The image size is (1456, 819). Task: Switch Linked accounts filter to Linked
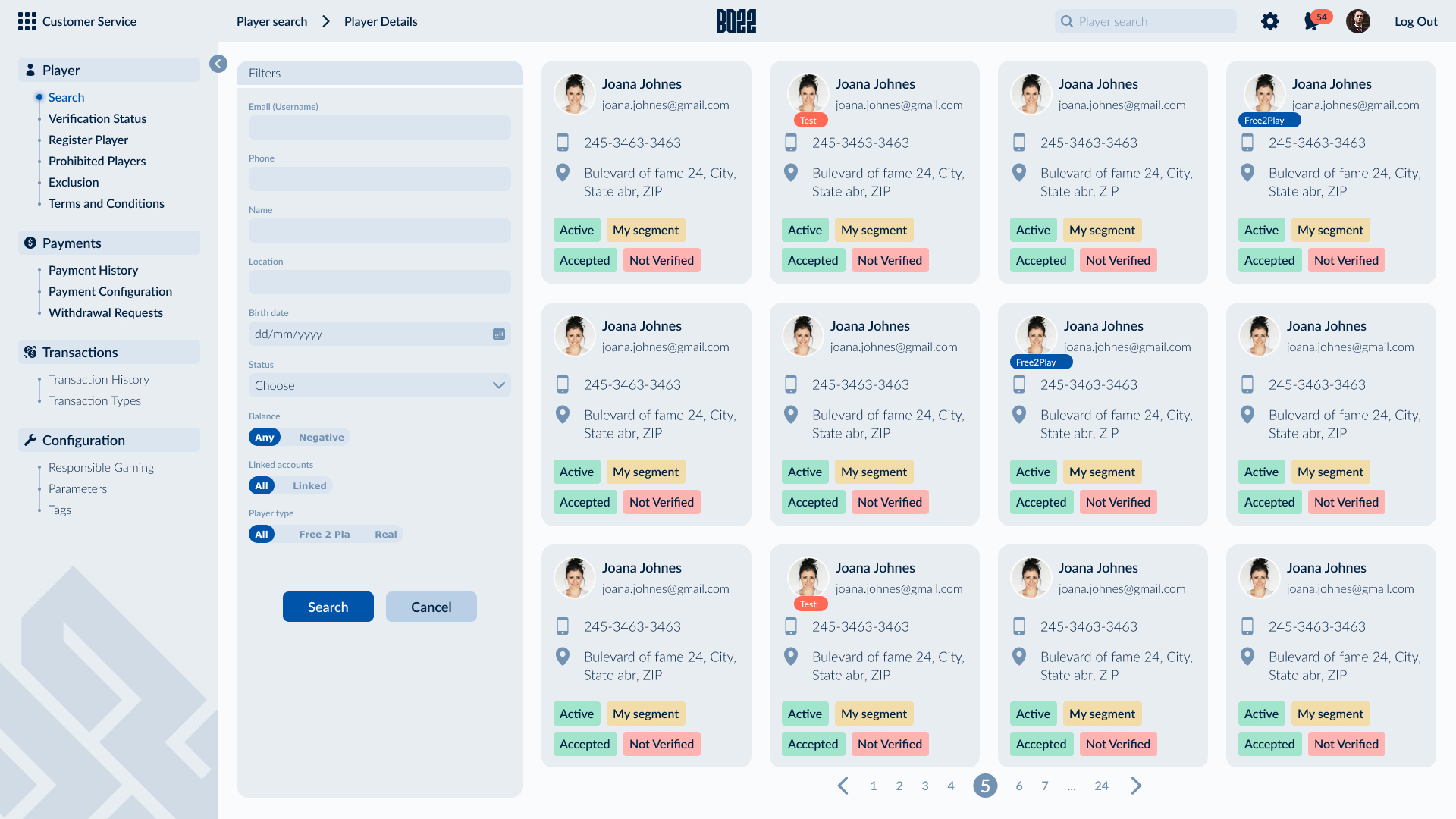tap(309, 486)
